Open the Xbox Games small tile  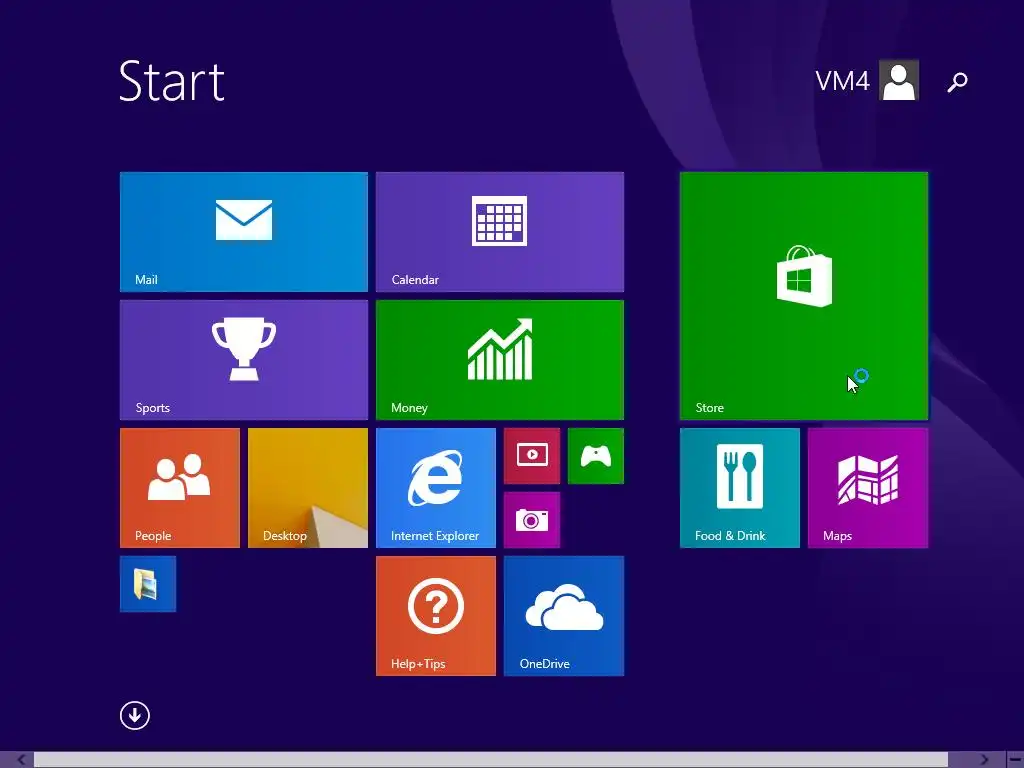point(596,456)
